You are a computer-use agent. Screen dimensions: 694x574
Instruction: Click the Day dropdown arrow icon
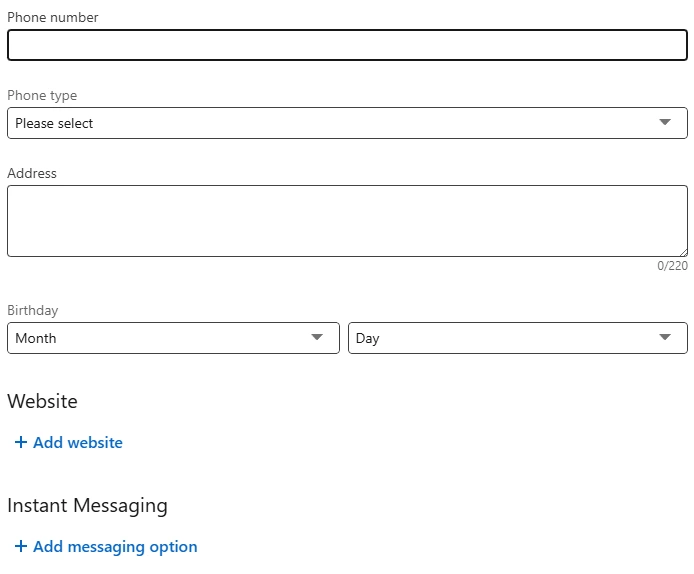[665, 338]
